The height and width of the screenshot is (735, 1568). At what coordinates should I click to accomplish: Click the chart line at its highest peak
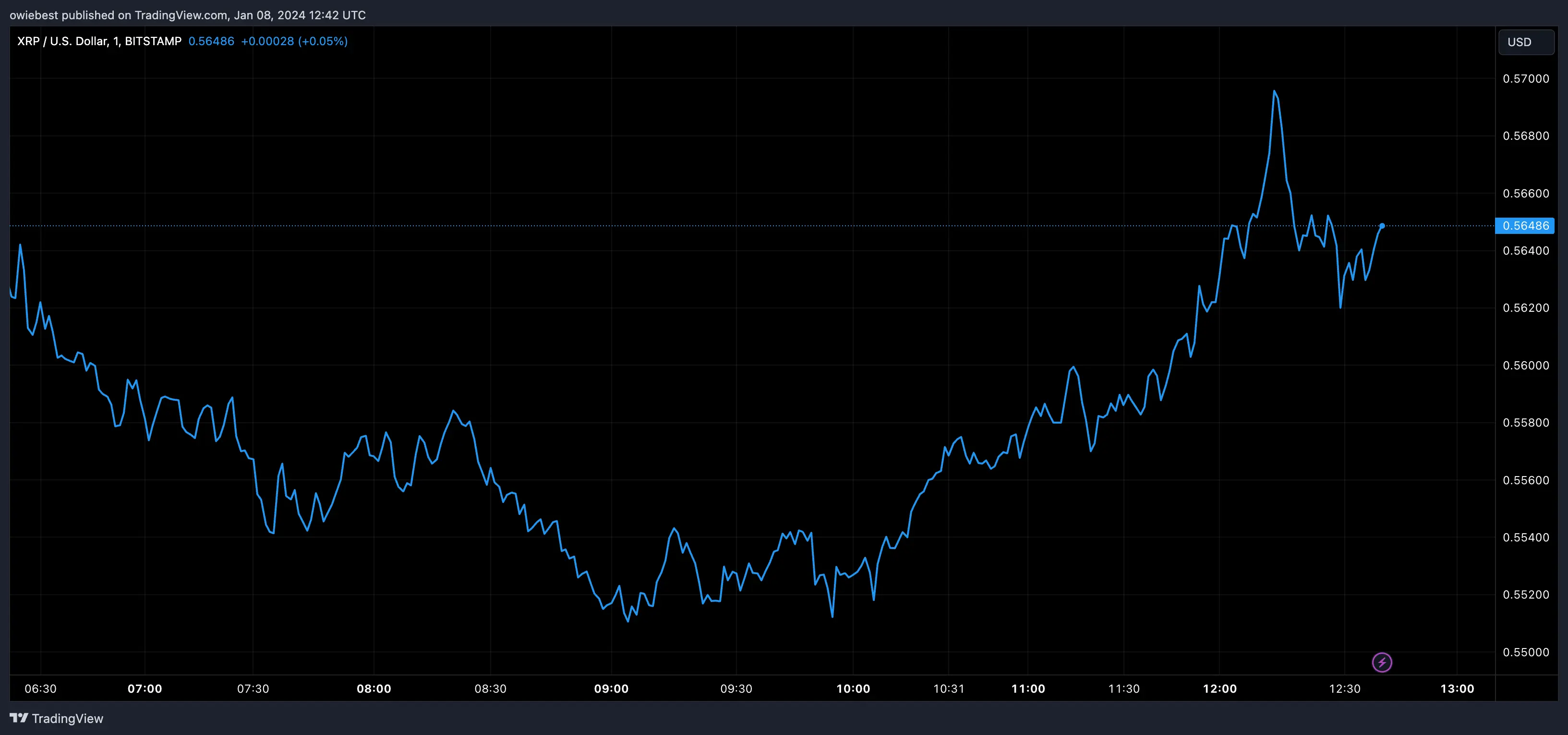click(1275, 91)
